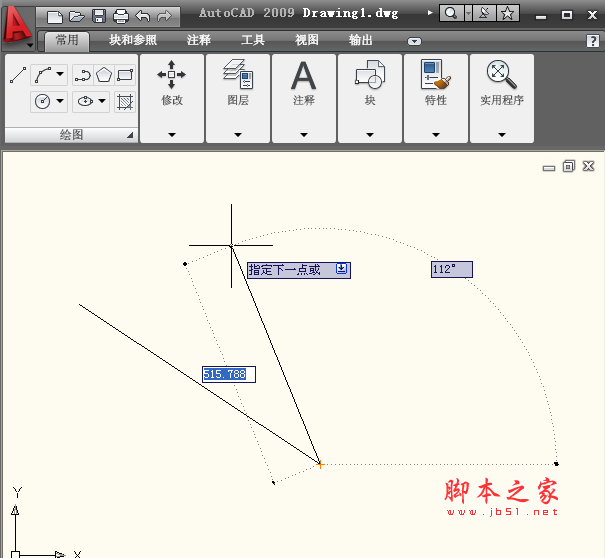Click the 112° angle input field
This screenshot has height=558, width=605.
pos(451,269)
